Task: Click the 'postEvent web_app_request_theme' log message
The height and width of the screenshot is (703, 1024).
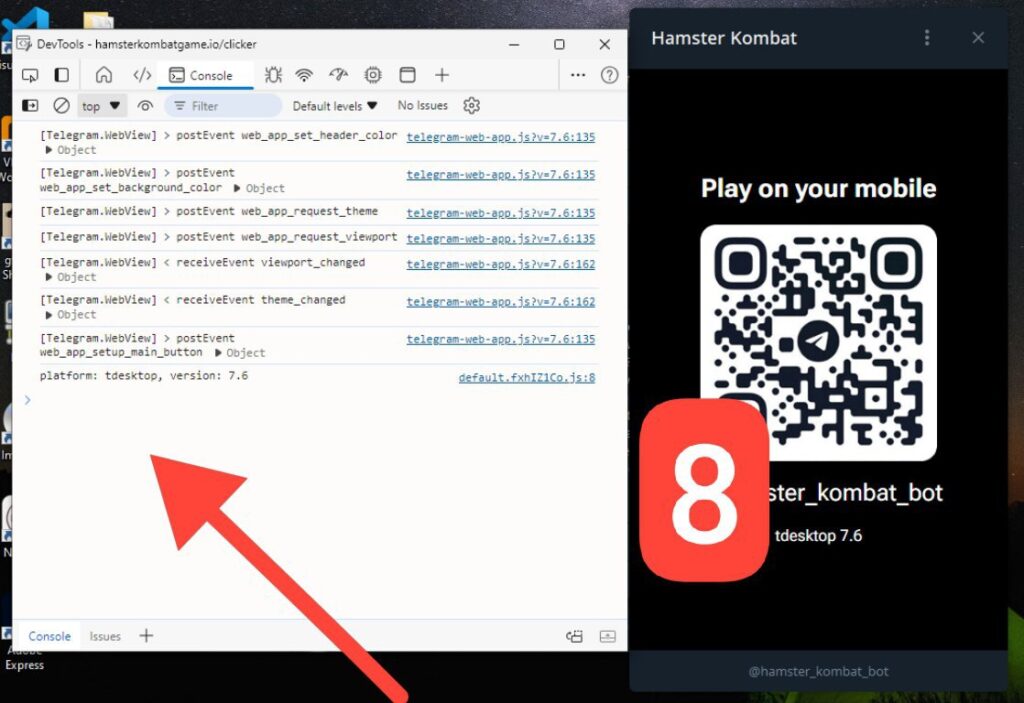Action: [277, 211]
